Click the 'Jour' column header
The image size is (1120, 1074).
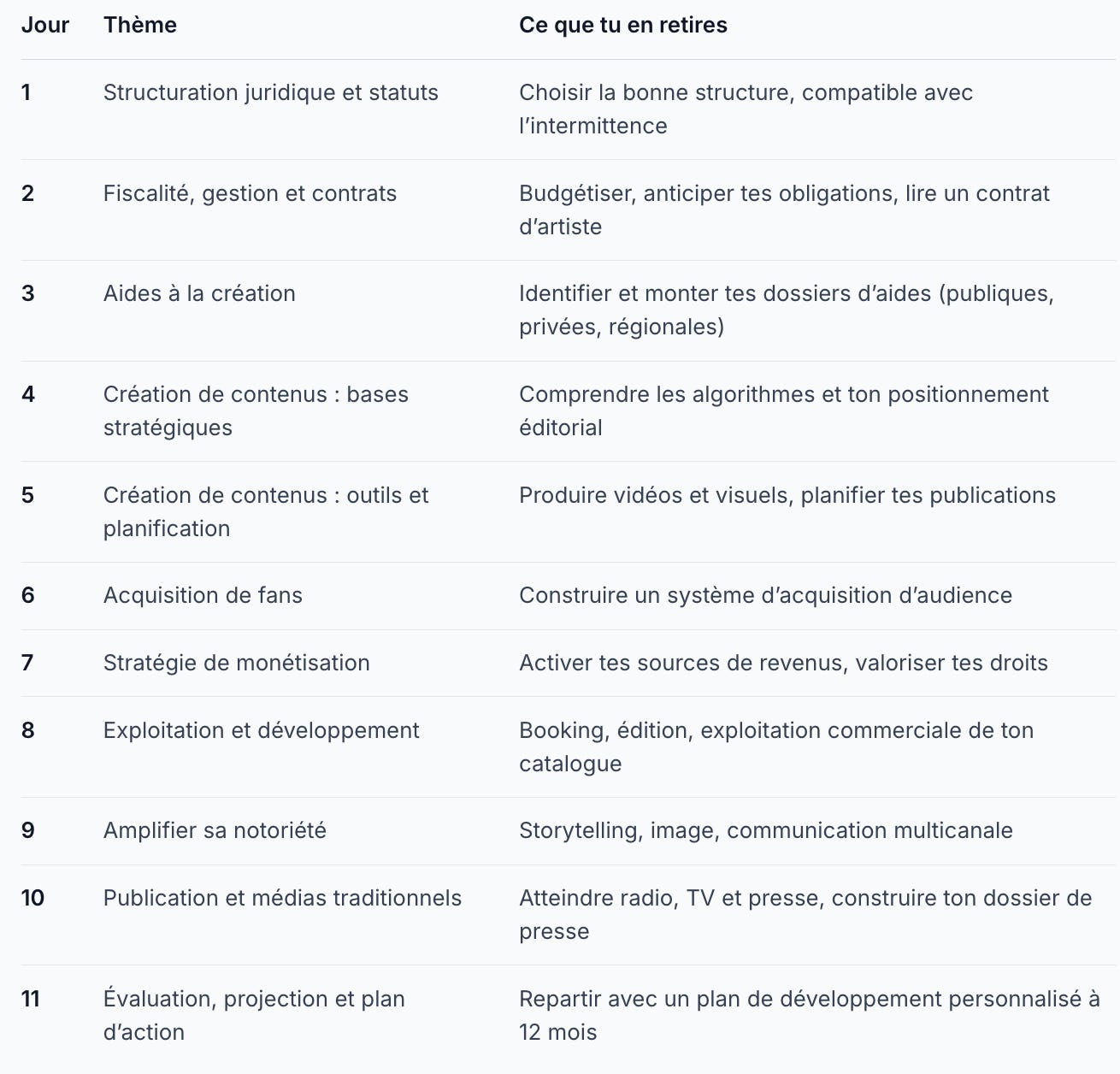45,25
